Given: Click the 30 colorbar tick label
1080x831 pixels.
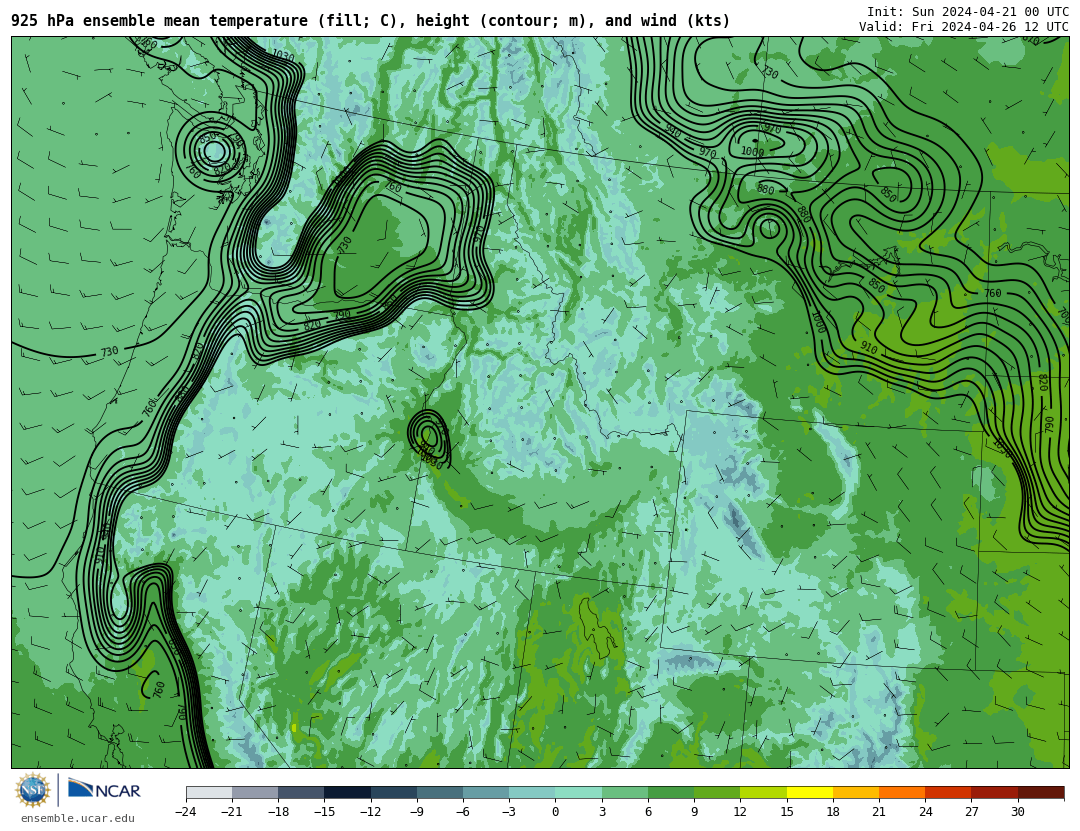Looking at the screenshot, I should click(x=1017, y=812).
